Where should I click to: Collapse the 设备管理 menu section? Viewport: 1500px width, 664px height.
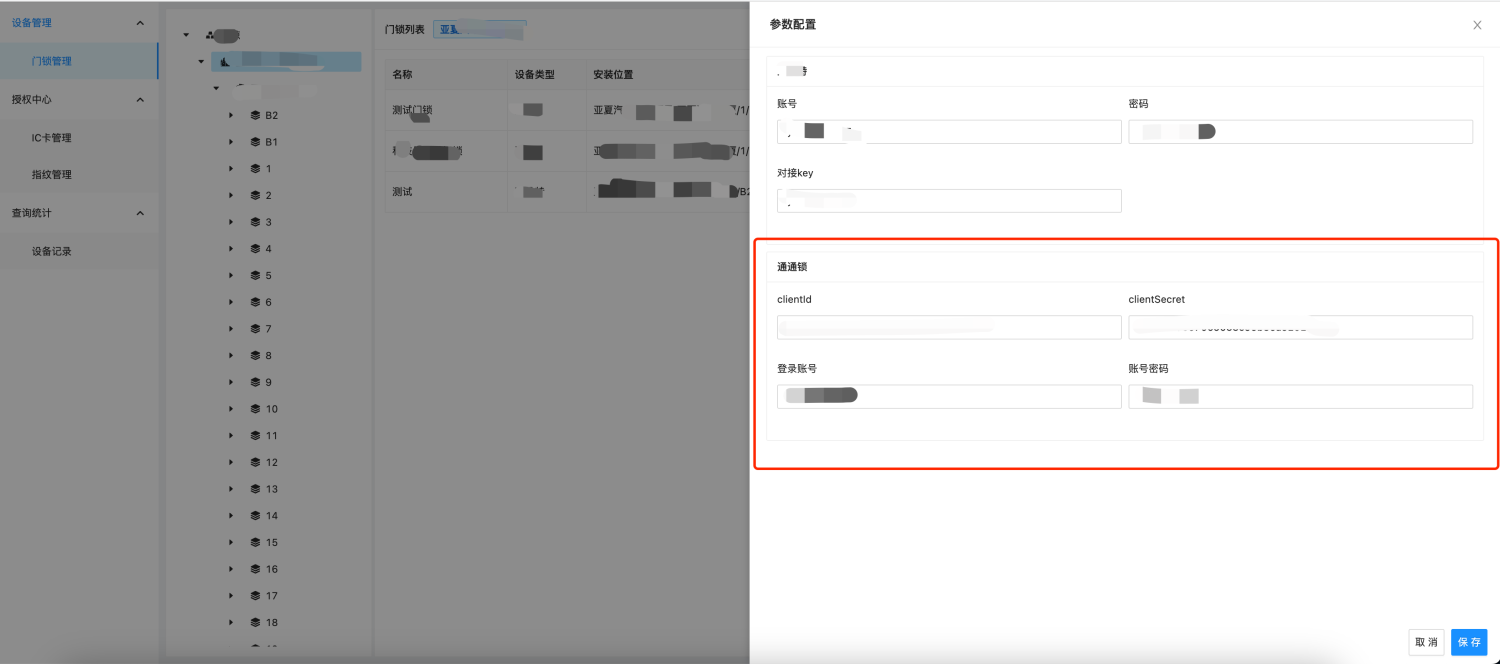coord(139,23)
